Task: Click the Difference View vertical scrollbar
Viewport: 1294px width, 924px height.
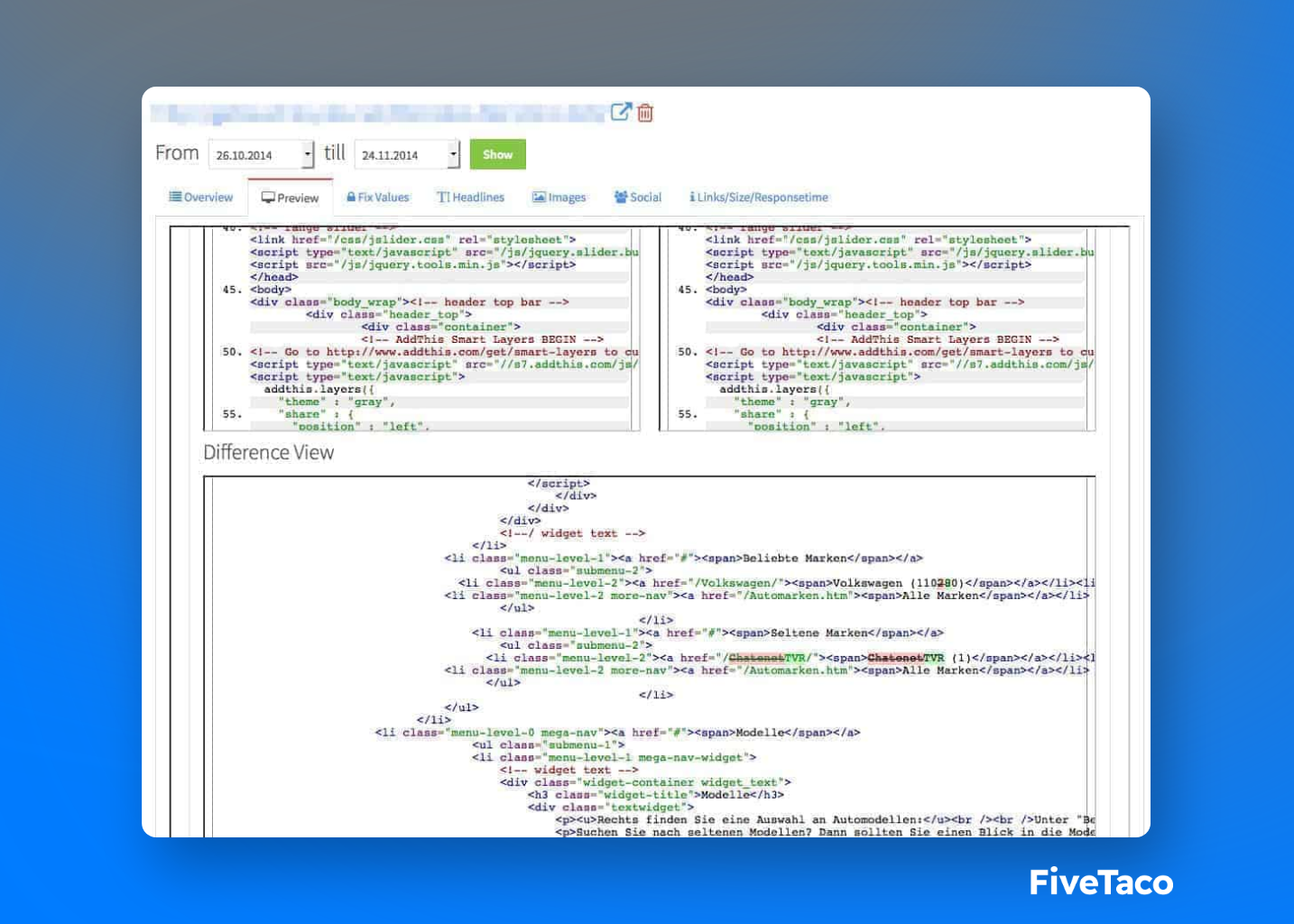Action: coord(1091,657)
